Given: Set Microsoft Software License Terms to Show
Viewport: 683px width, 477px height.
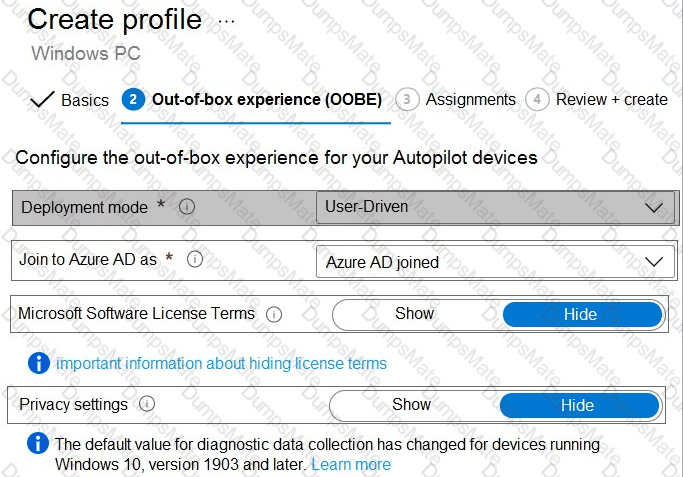Looking at the screenshot, I should [x=414, y=314].
